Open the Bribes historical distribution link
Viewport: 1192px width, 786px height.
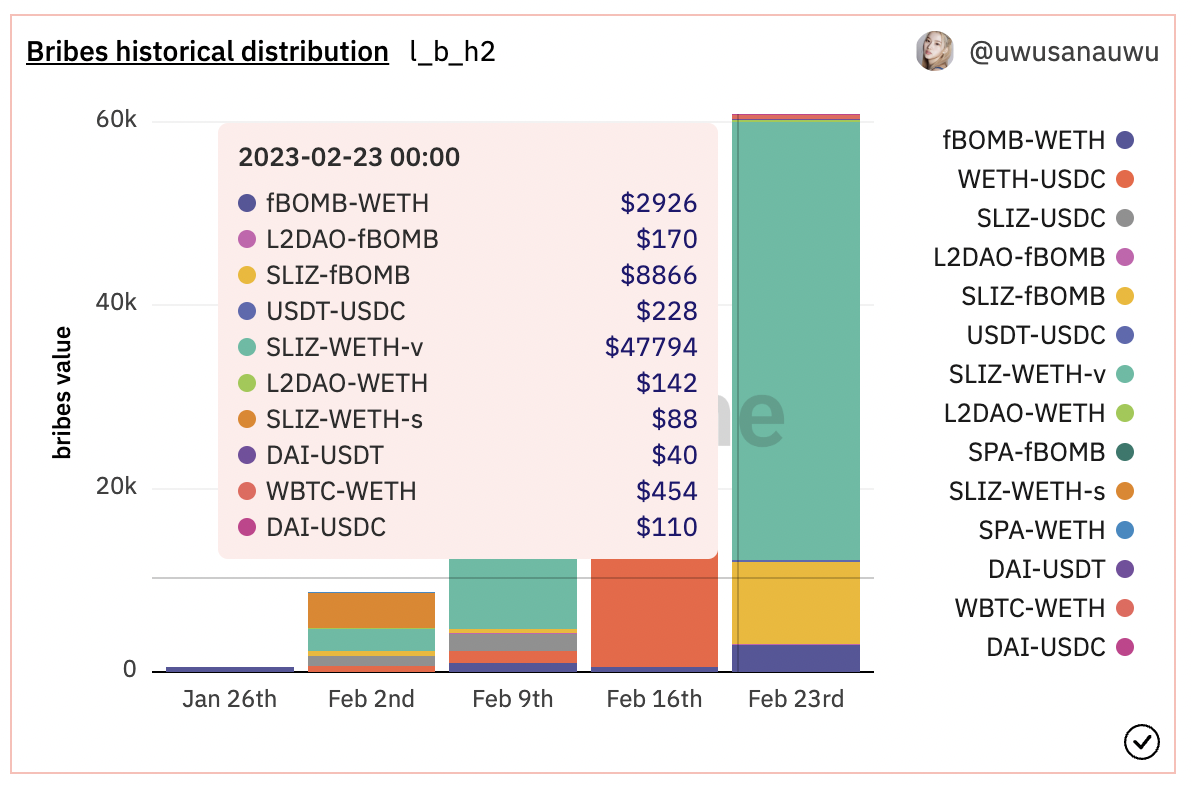pos(207,51)
